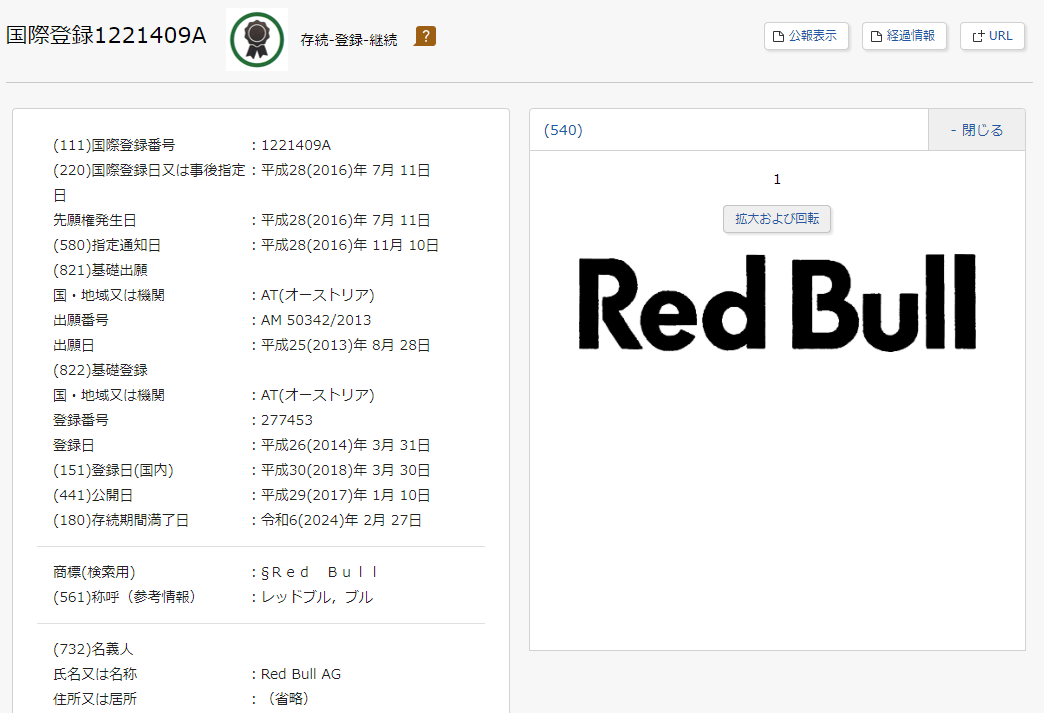Click the domestic registration date 平成30(2018)年 3月 30日
The image size is (1044, 713).
click(346, 470)
